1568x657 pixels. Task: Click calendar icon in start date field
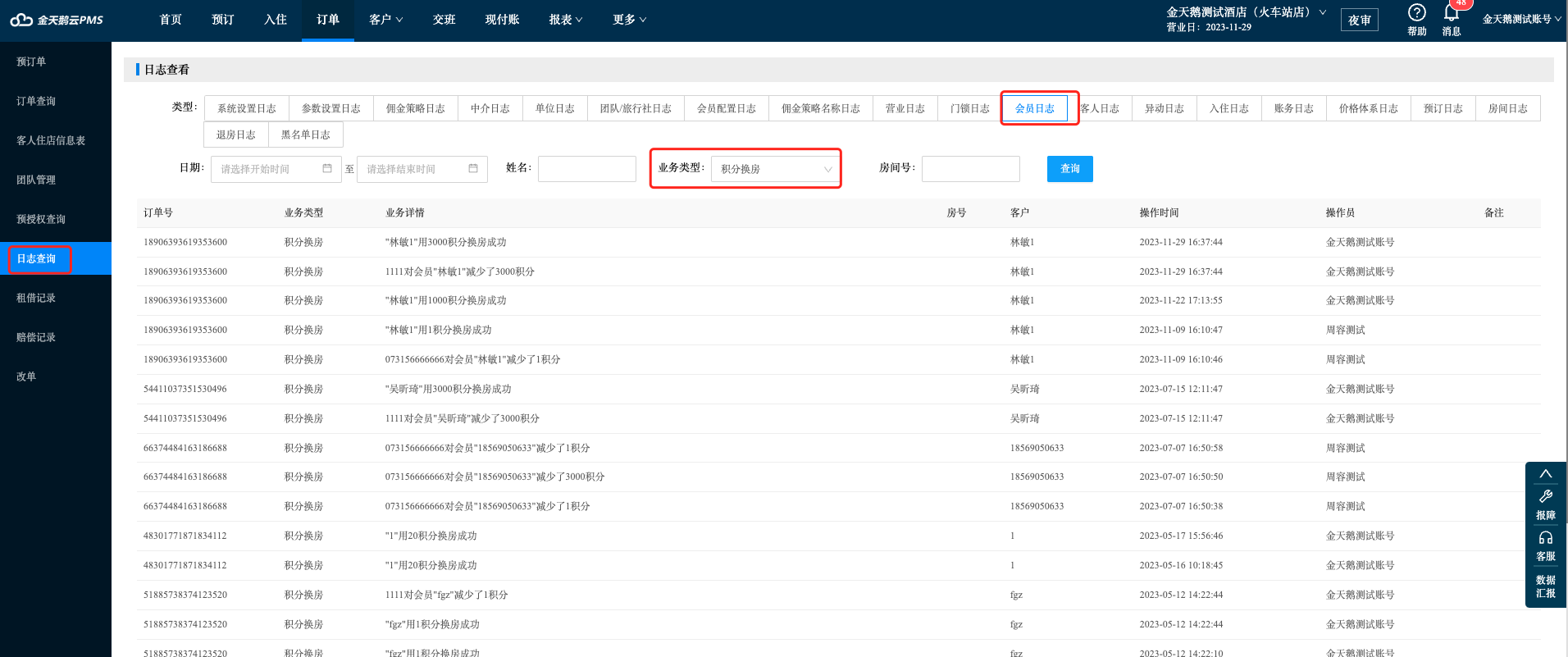point(327,168)
